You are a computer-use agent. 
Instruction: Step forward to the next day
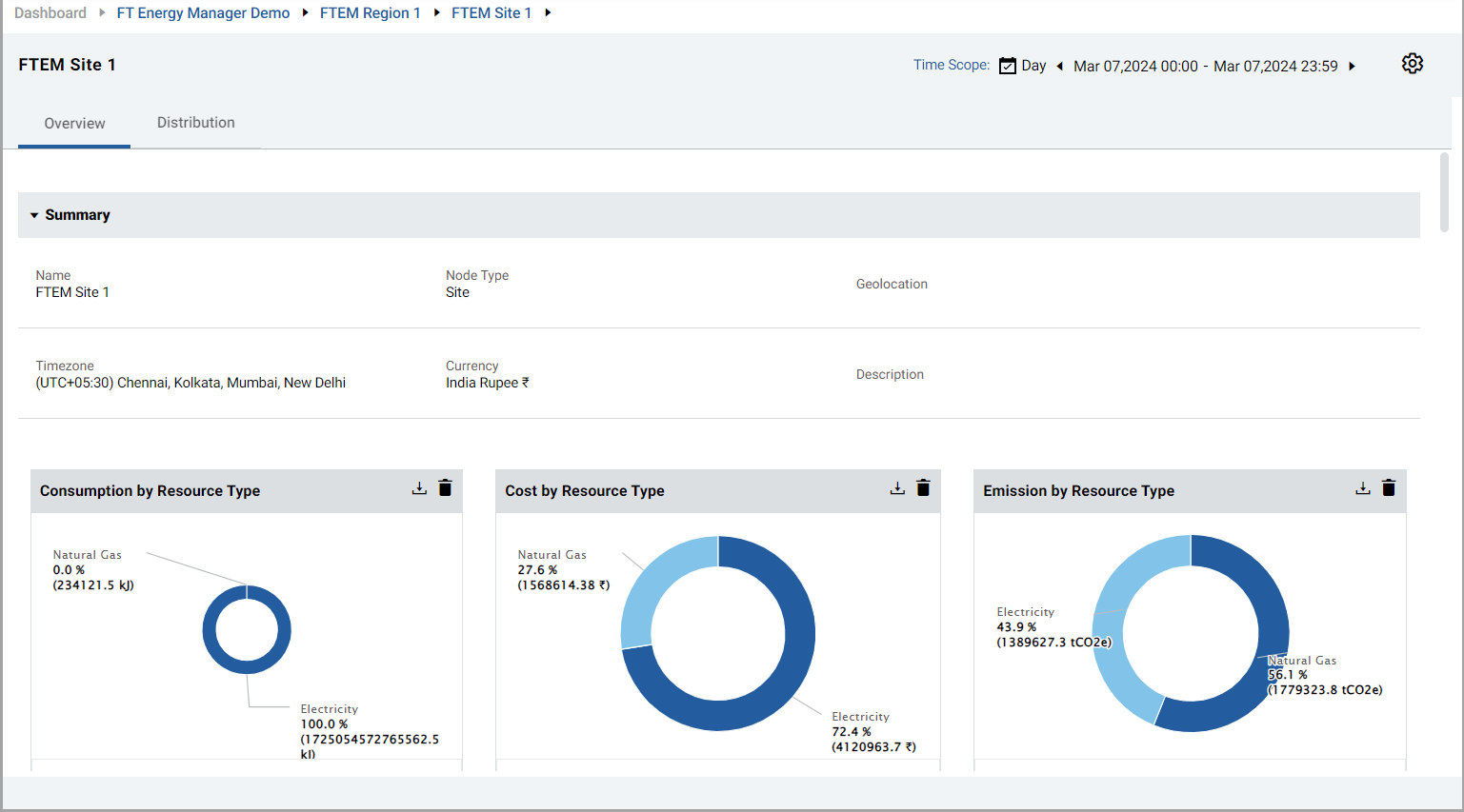(x=1352, y=66)
